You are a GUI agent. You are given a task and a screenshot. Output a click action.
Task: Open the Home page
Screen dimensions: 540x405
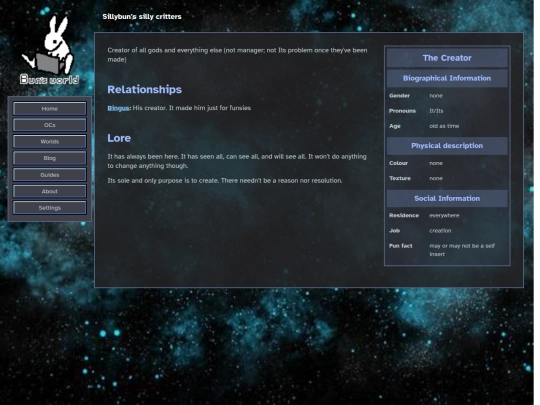tap(50, 108)
